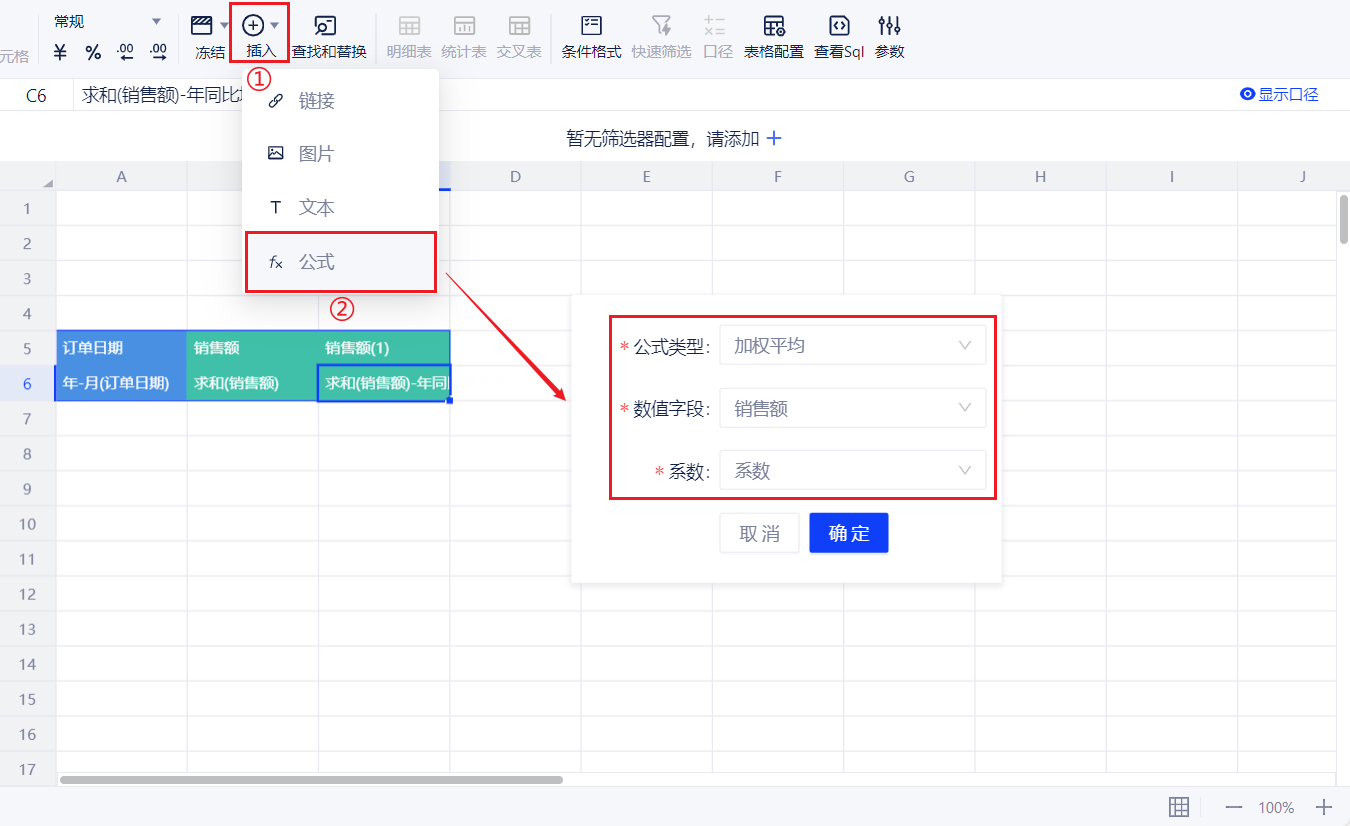
Task: Click the zoom in plus button
Action: pyautogui.click(x=1324, y=807)
